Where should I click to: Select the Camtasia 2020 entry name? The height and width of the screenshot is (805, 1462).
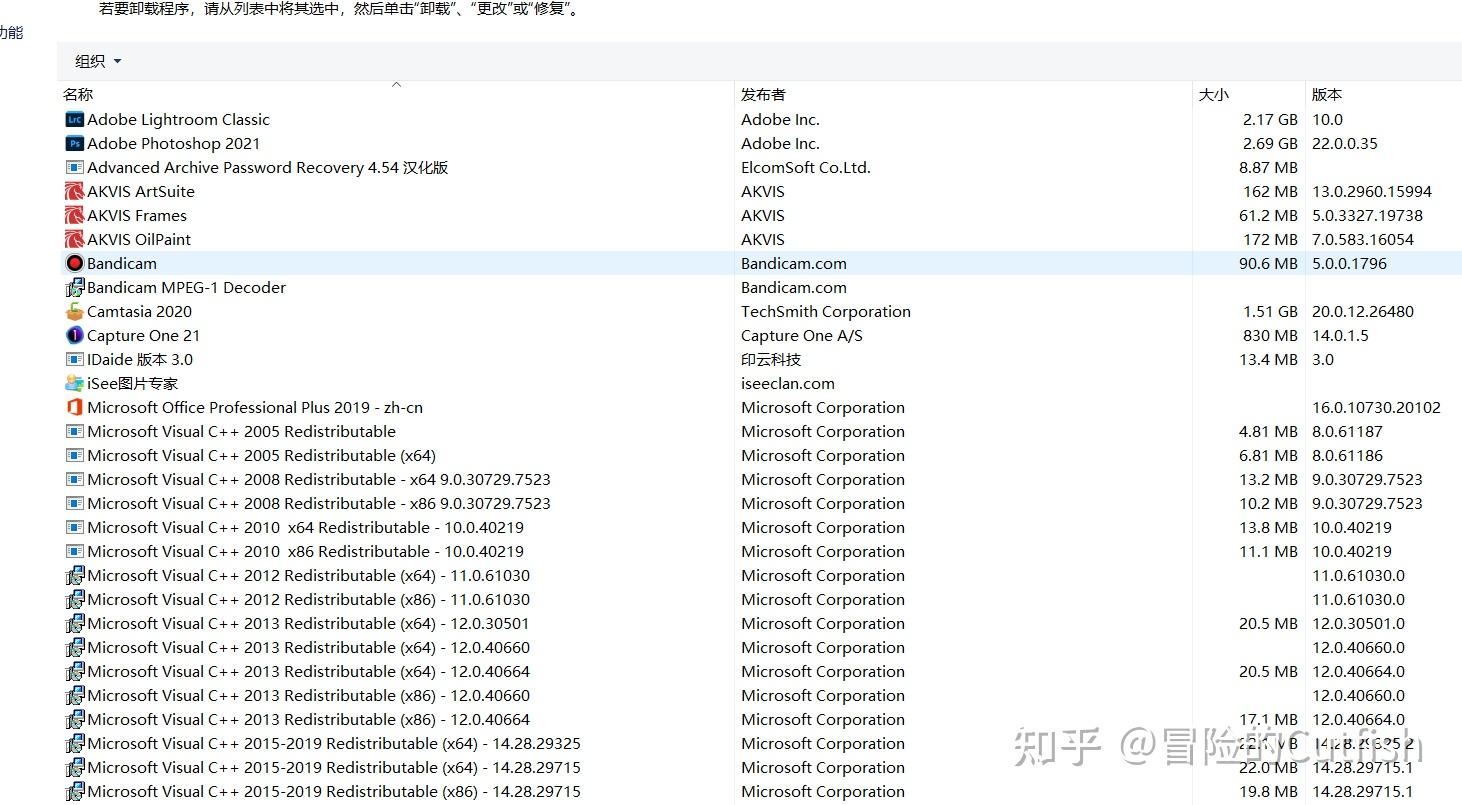pyautogui.click(x=139, y=311)
